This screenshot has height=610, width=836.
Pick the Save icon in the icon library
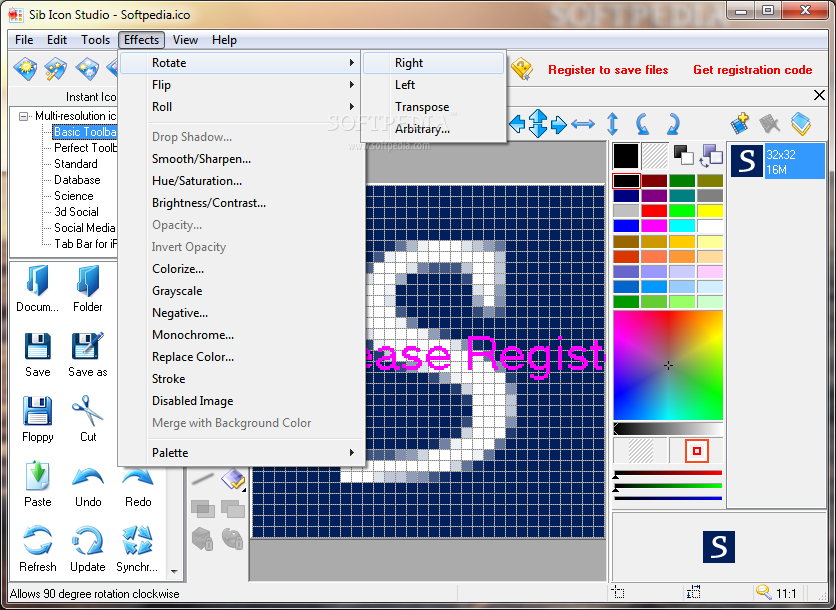pyautogui.click(x=37, y=347)
